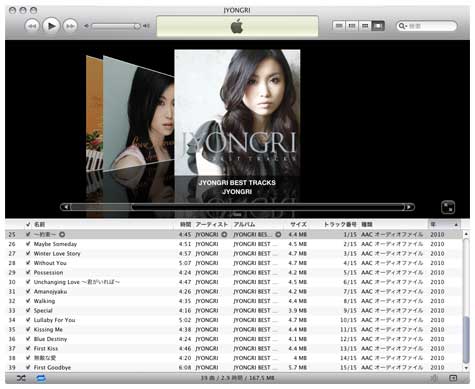Click the Play button
This screenshot has width=475, height=389.
click(51, 26)
